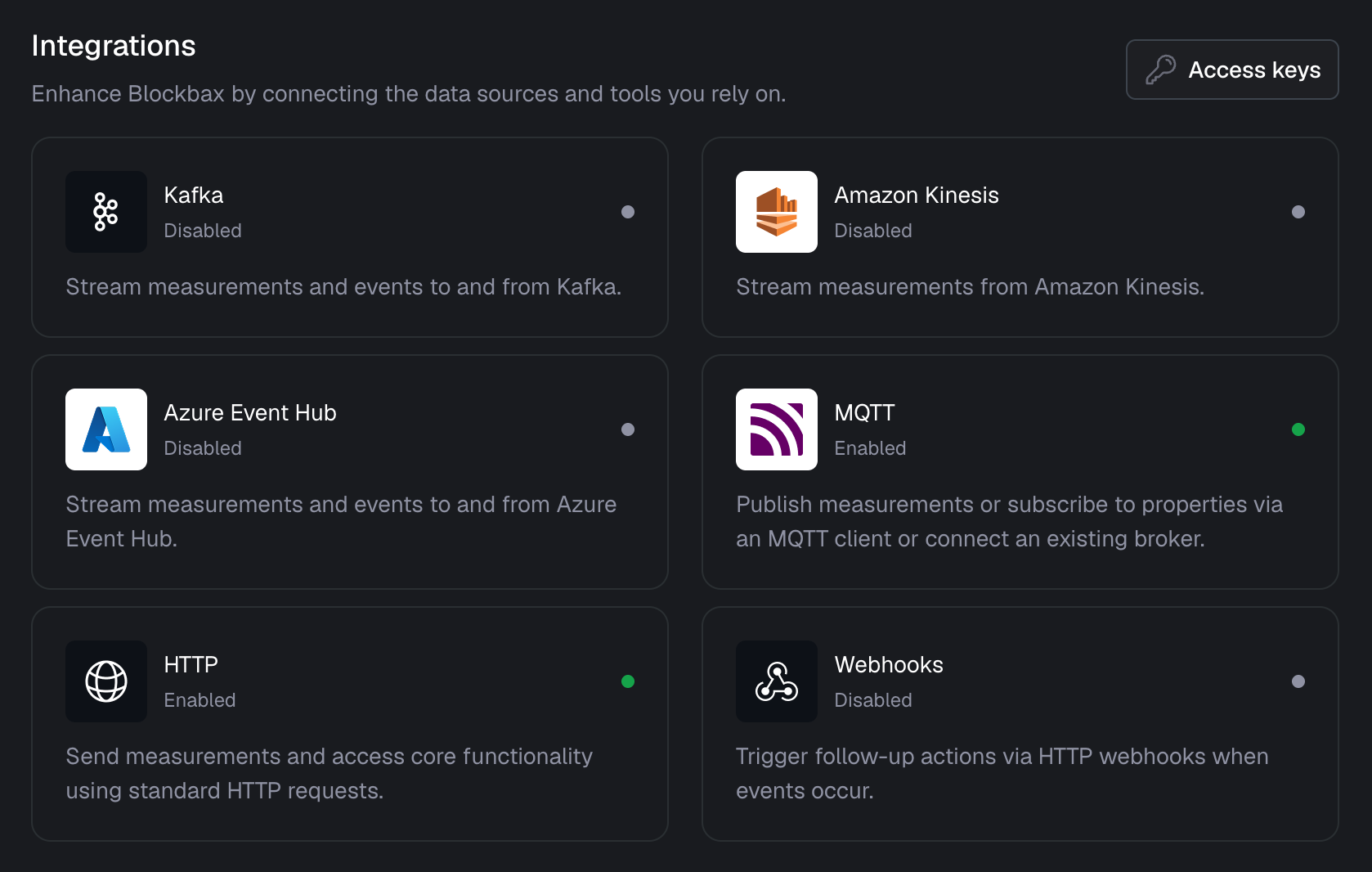Click the status dot on Amazon Kinesis card
Image resolution: width=1372 pixels, height=872 pixels.
[1298, 212]
